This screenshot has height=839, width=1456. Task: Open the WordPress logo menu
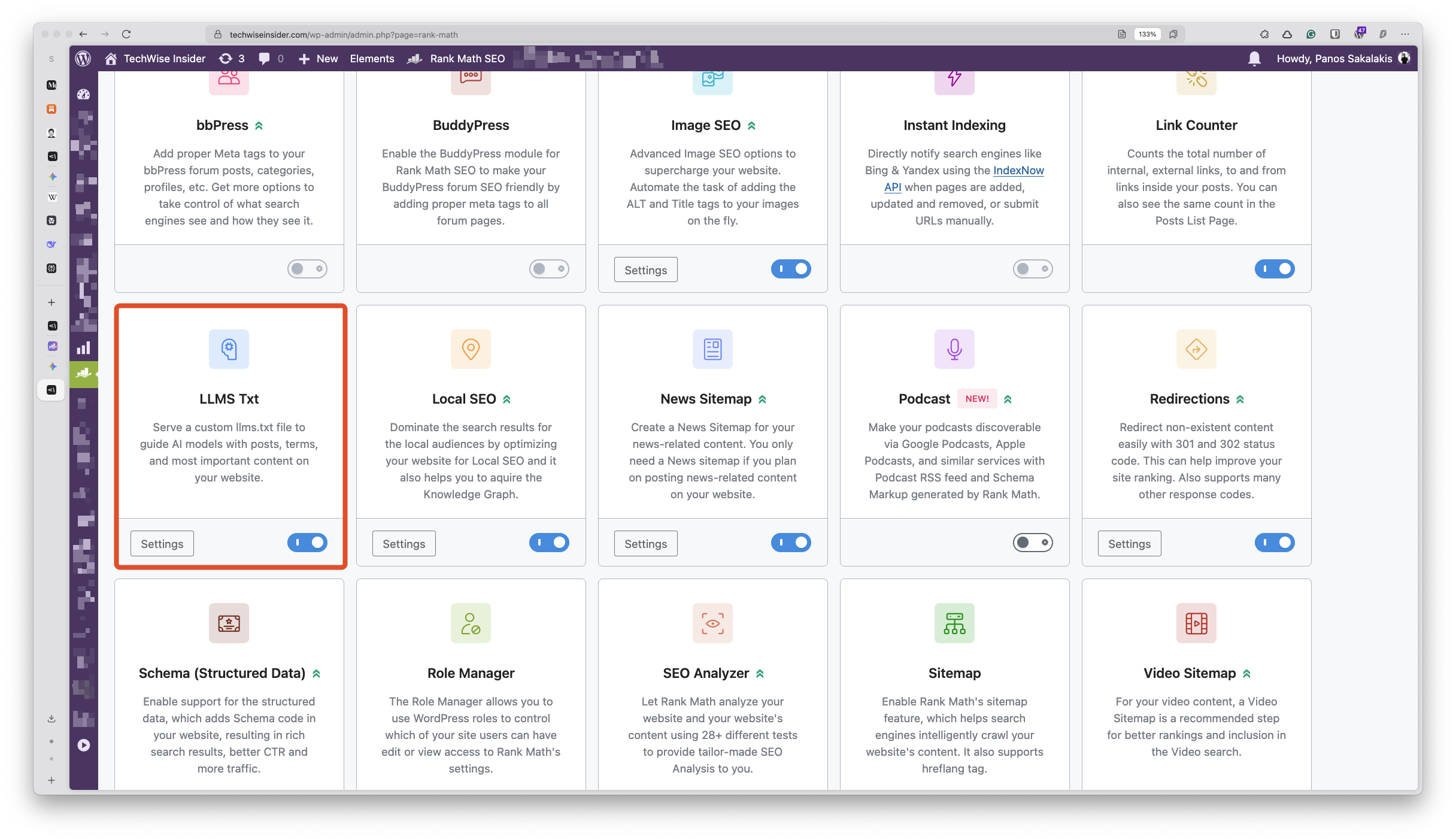[83, 58]
